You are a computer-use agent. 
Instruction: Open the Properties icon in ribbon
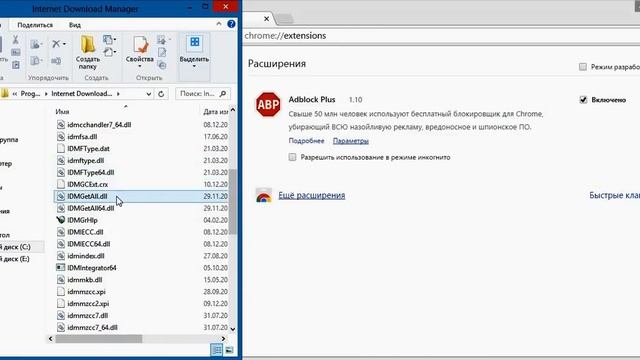[x=140, y=45]
